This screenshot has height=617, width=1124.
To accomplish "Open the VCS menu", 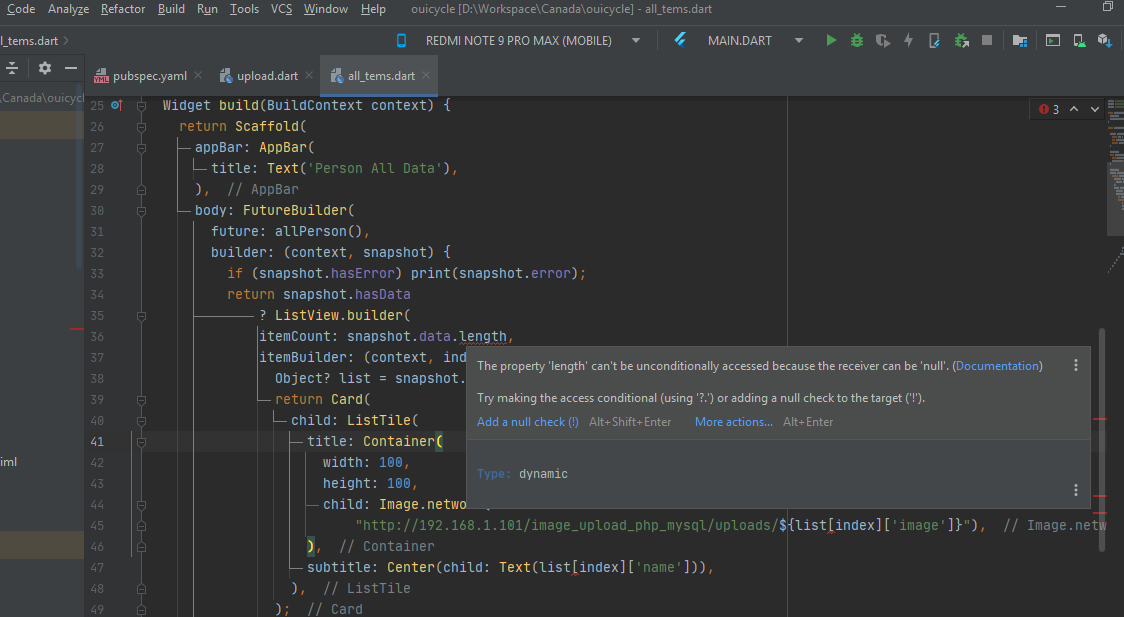I will [x=281, y=9].
